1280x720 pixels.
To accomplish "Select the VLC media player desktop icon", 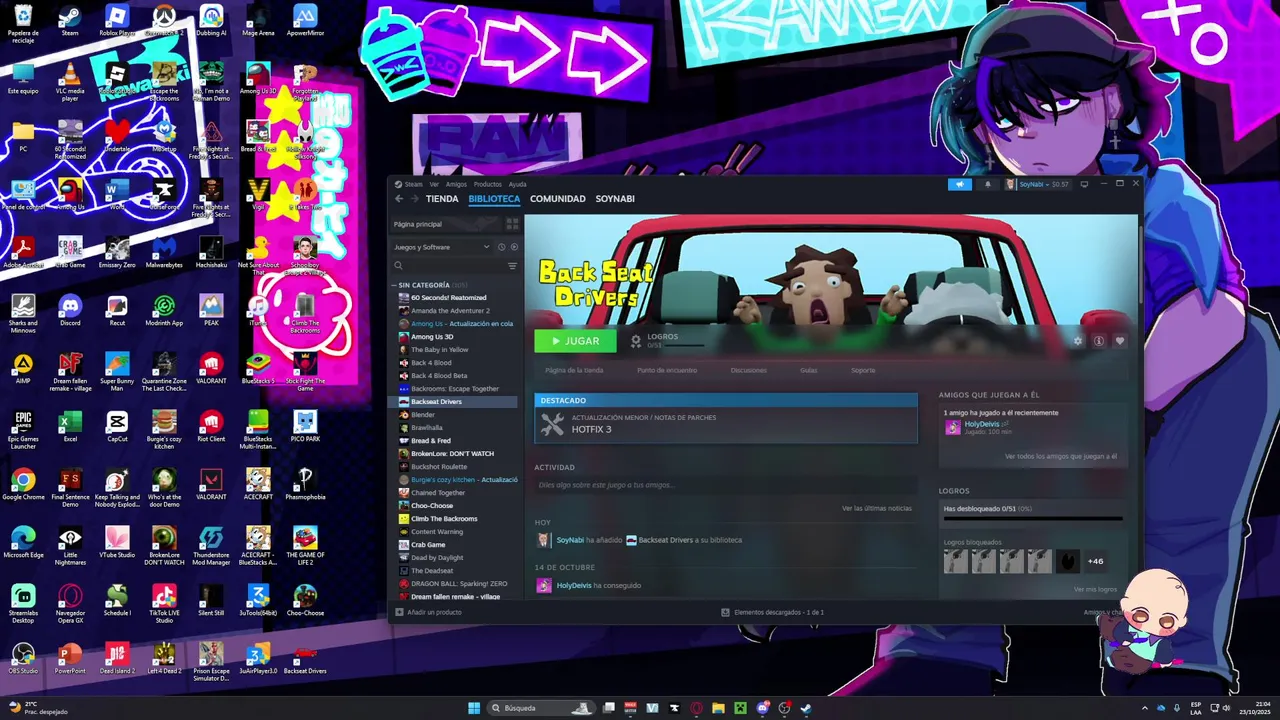I will click(70, 82).
